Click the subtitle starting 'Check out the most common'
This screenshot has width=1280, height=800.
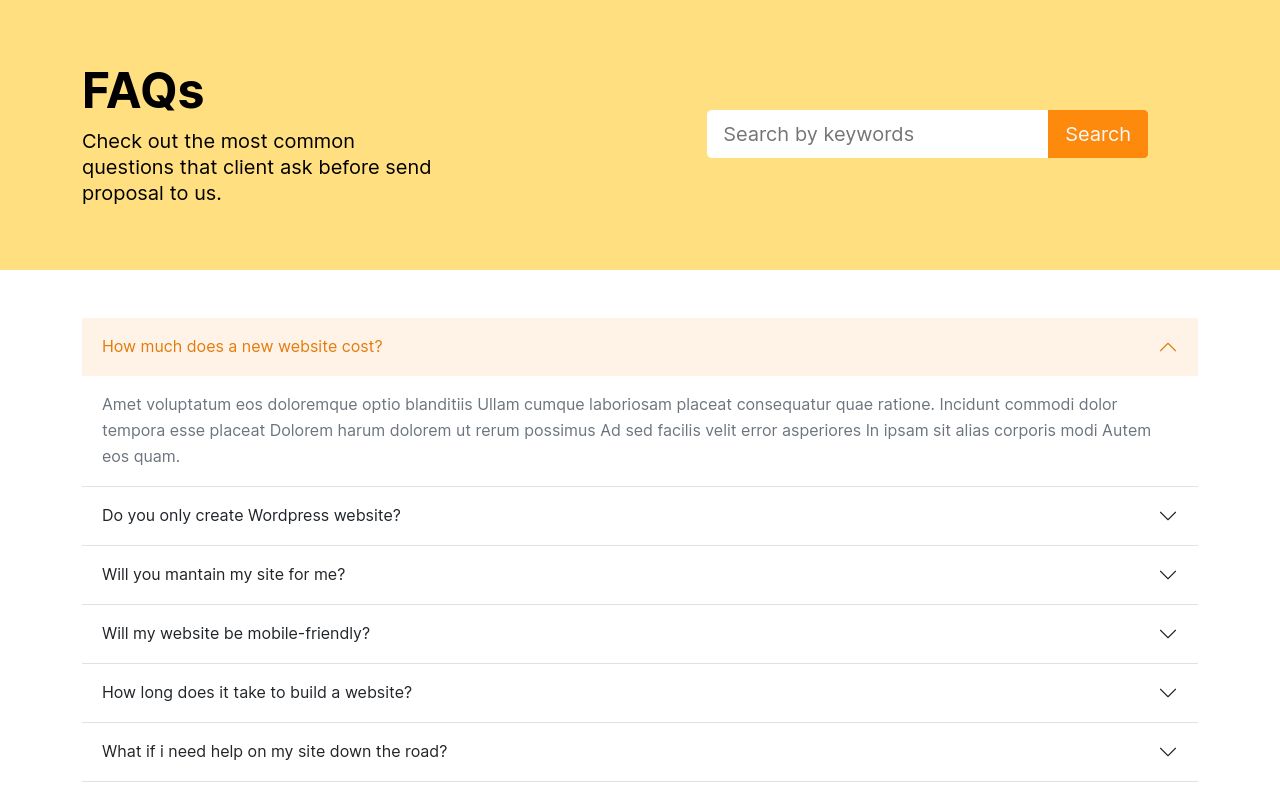(x=218, y=141)
